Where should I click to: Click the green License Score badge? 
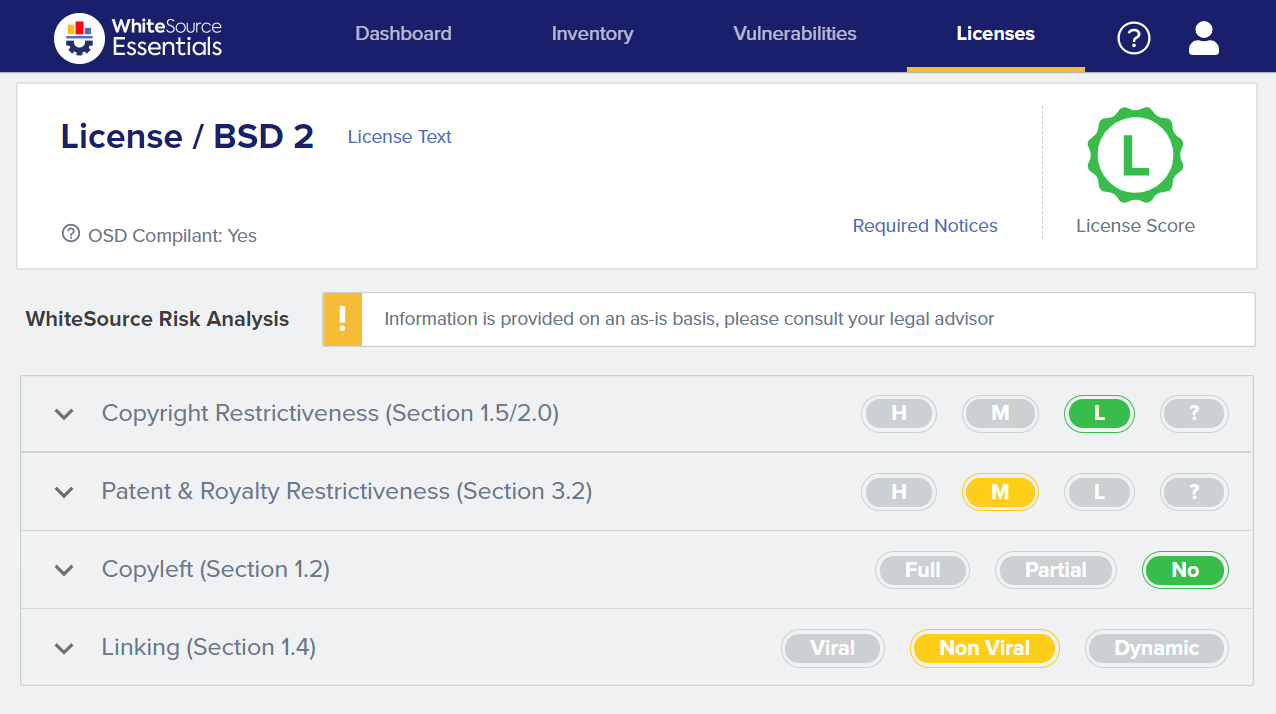[1135, 155]
